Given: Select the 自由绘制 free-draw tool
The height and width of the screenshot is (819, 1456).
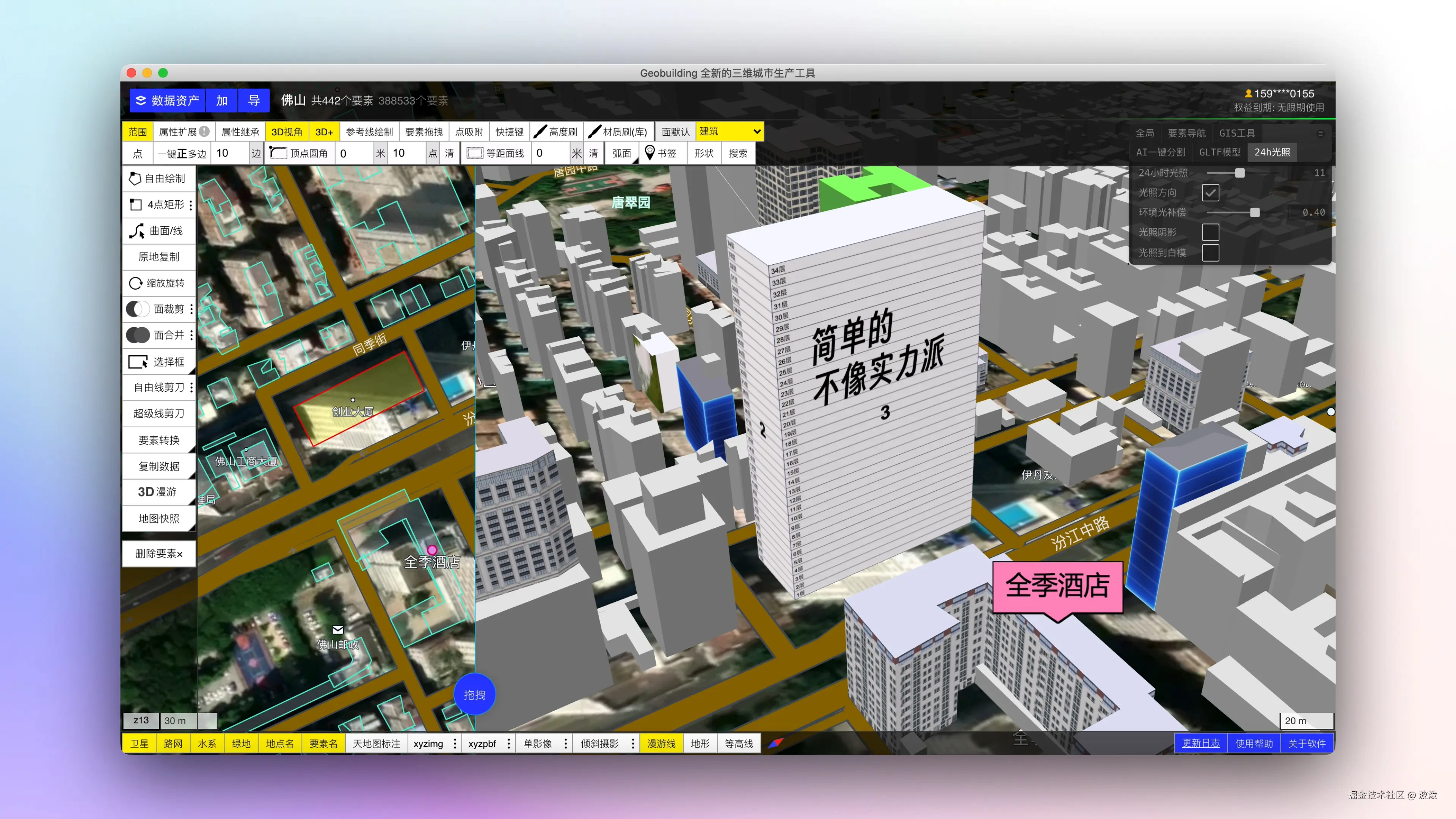Looking at the screenshot, I should tap(159, 179).
